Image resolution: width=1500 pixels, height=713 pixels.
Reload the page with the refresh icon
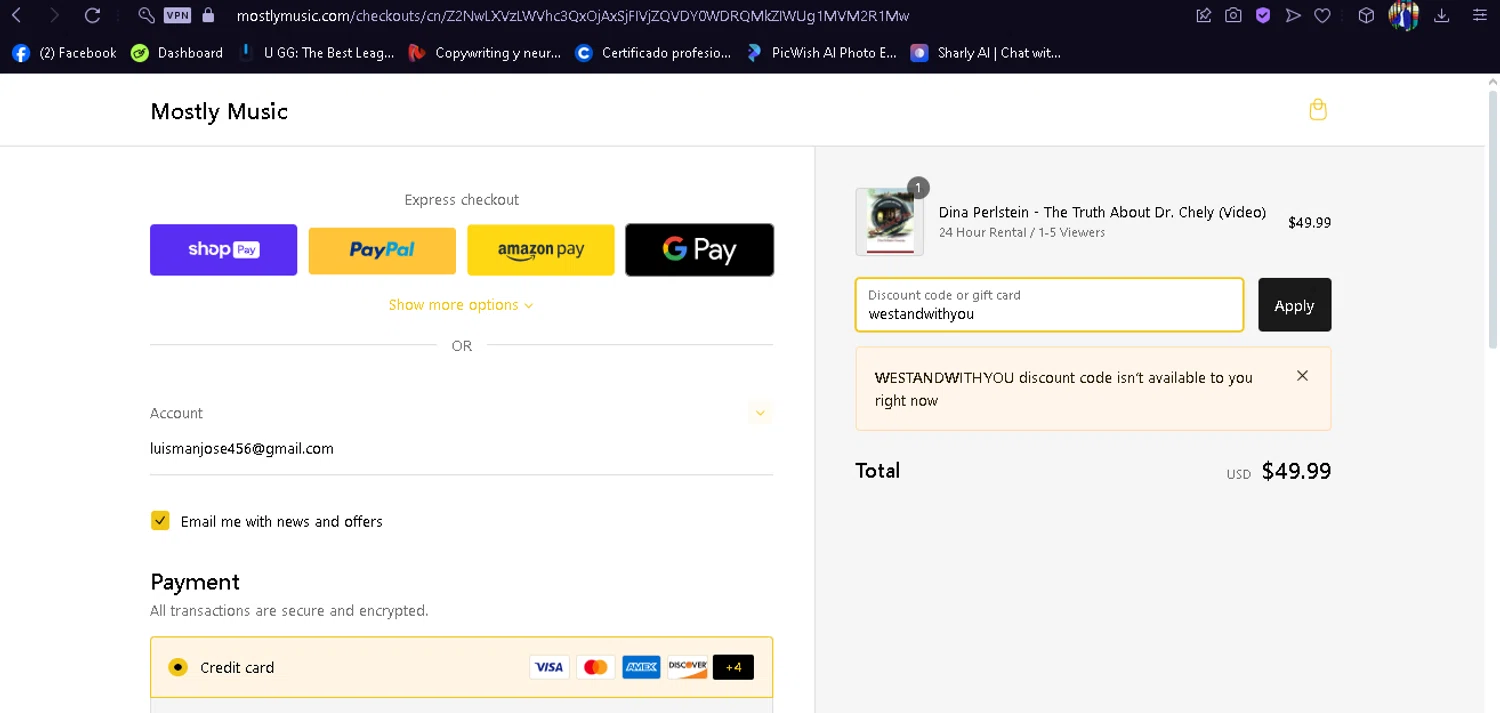coord(92,15)
